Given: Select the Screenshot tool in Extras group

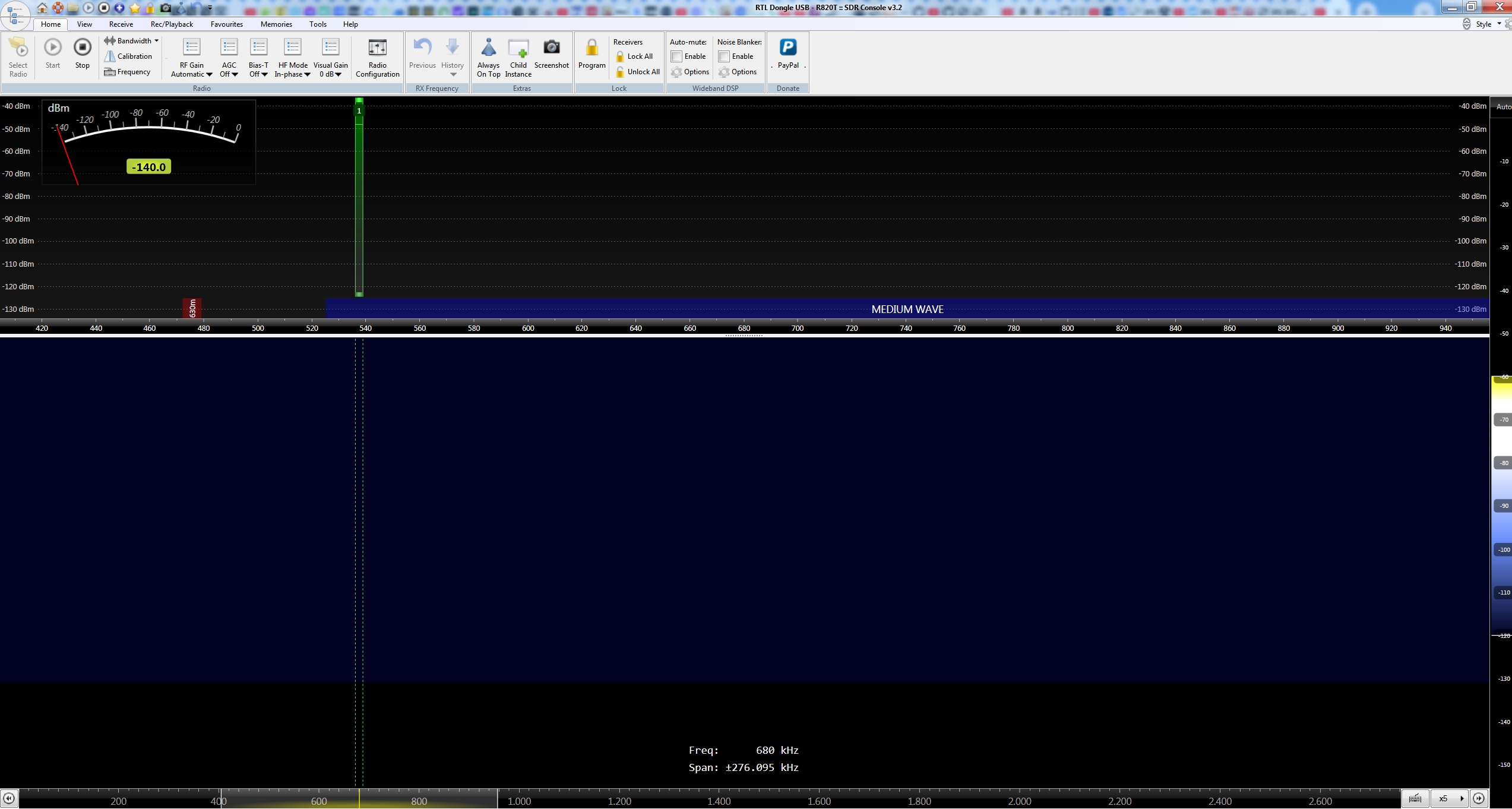Looking at the screenshot, I should coord(551,56).
